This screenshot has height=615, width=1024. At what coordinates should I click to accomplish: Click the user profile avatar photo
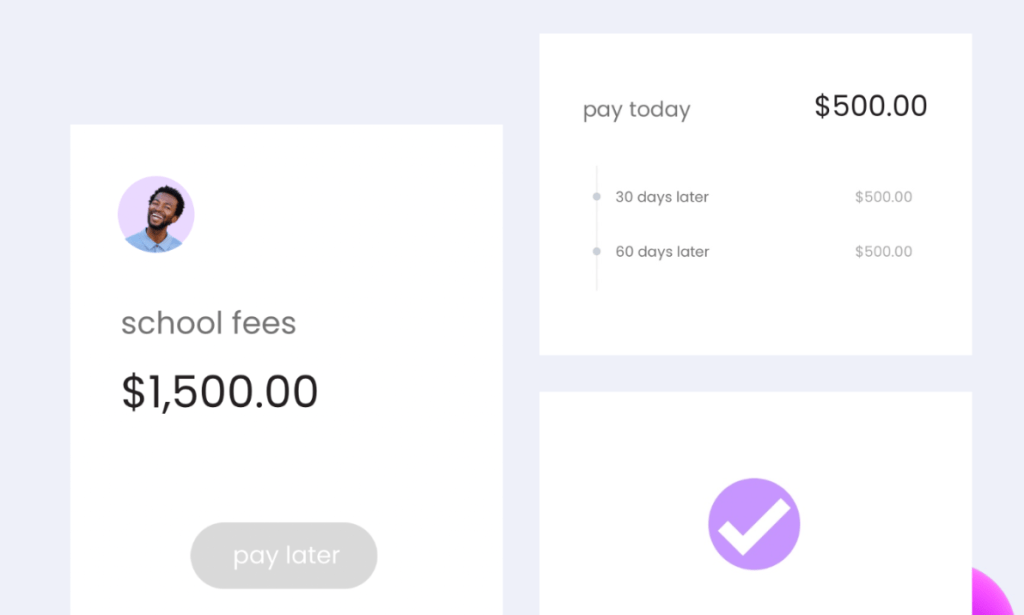point(156,214)
